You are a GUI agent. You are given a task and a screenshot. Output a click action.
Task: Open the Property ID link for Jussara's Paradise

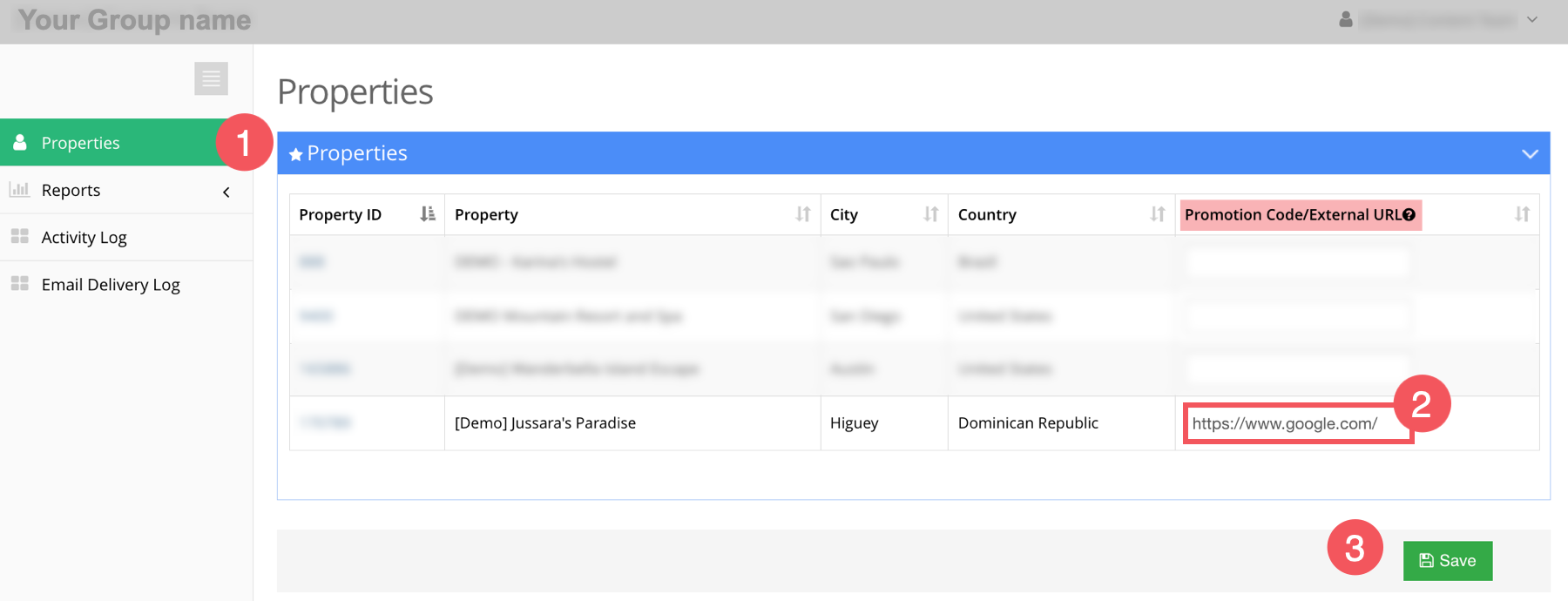click(x=325, y=423)
